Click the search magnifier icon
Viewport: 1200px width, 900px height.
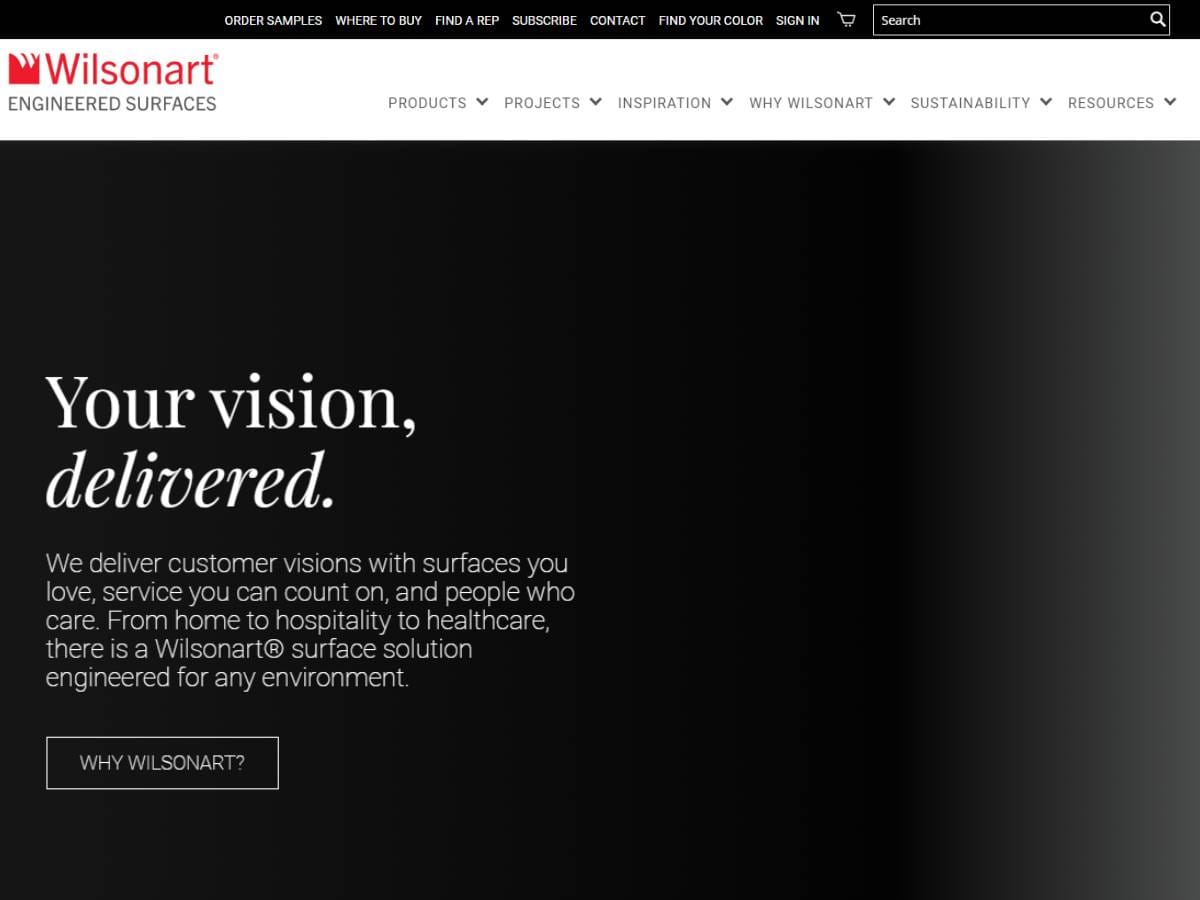[x=1157, y=20]
